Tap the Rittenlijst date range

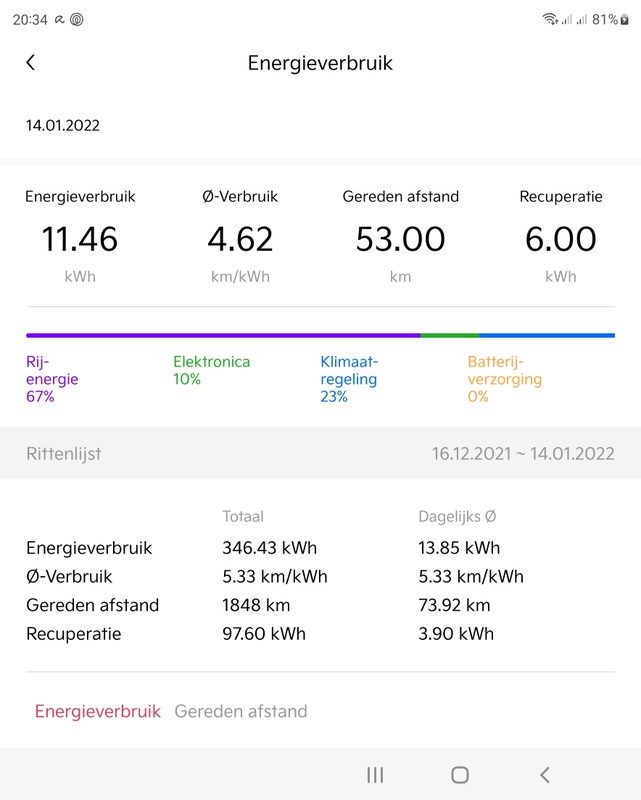523,454
